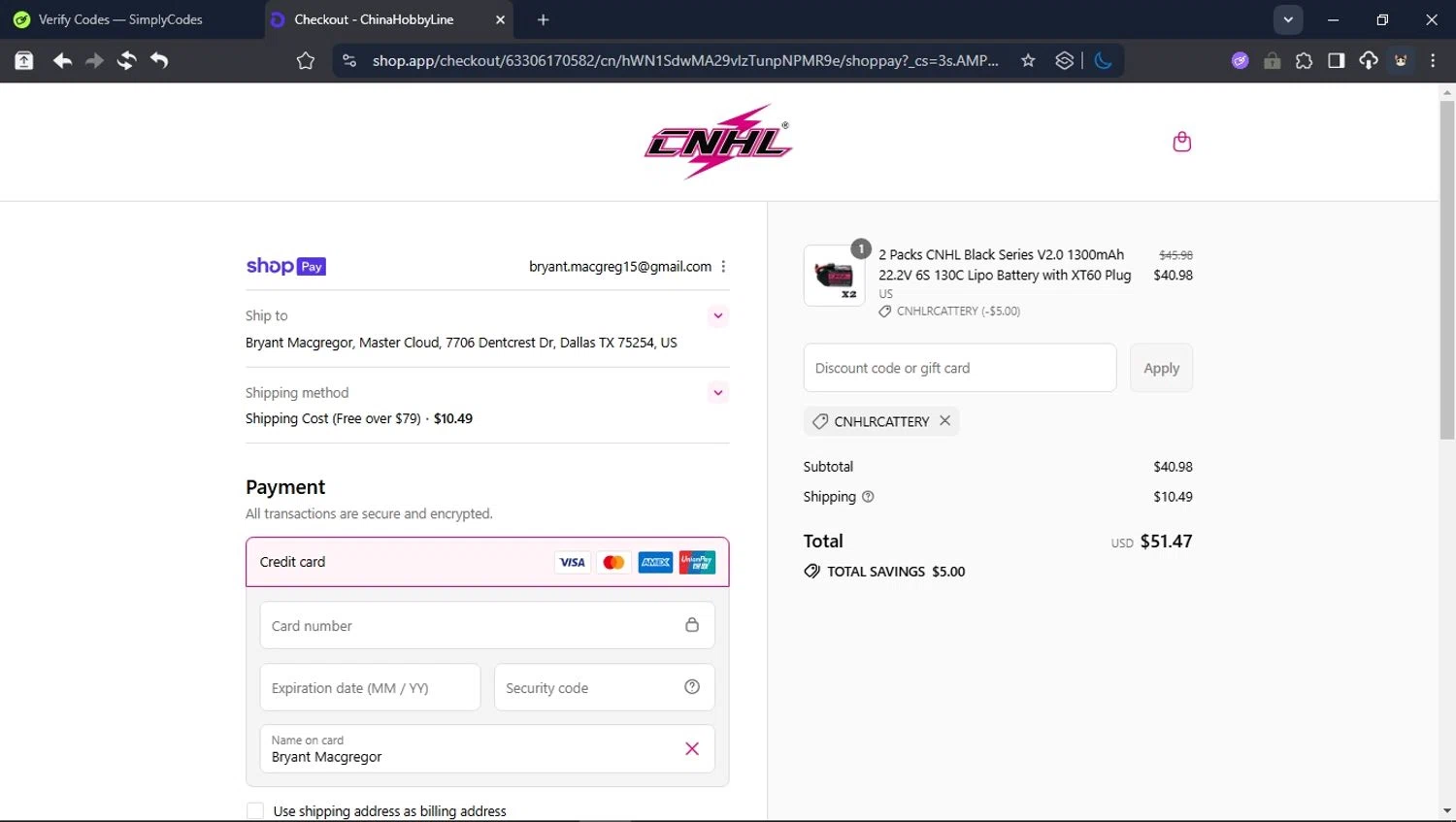This screenshot has height=822, width=1456.
Task: Switch to Verify Codes SimplyCodes tab
Action: point(120,19)
